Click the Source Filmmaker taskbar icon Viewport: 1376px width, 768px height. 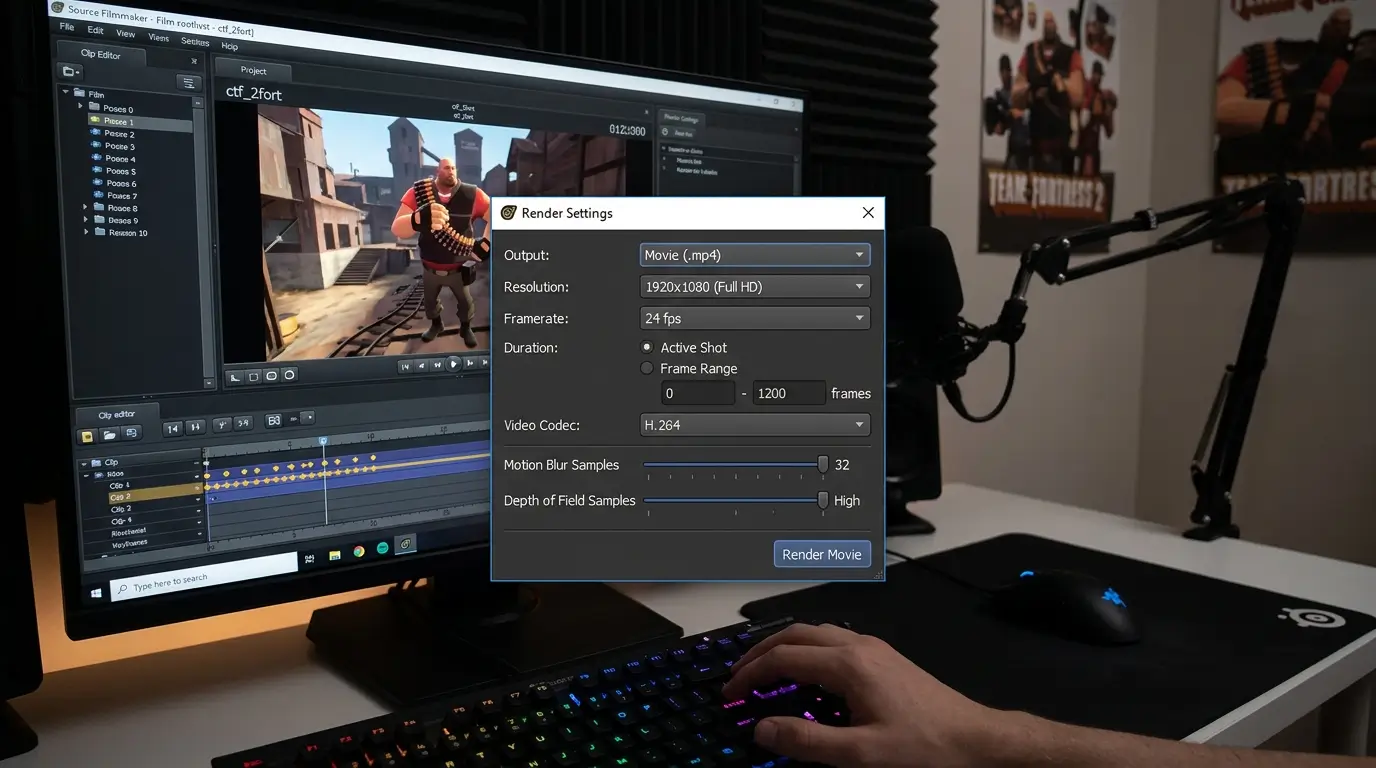[x=405, y=544]
